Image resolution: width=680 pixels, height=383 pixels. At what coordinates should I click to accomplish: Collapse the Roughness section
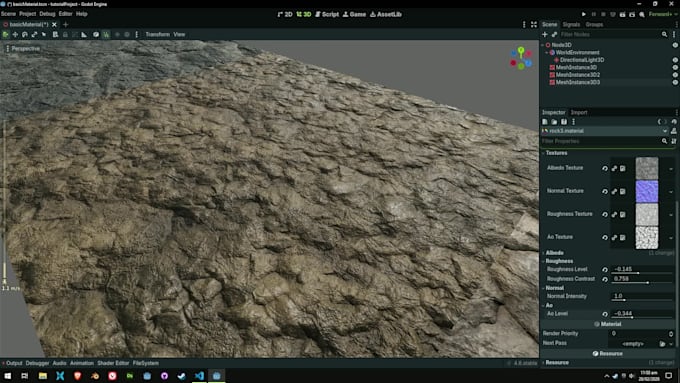tap(559, 261)
